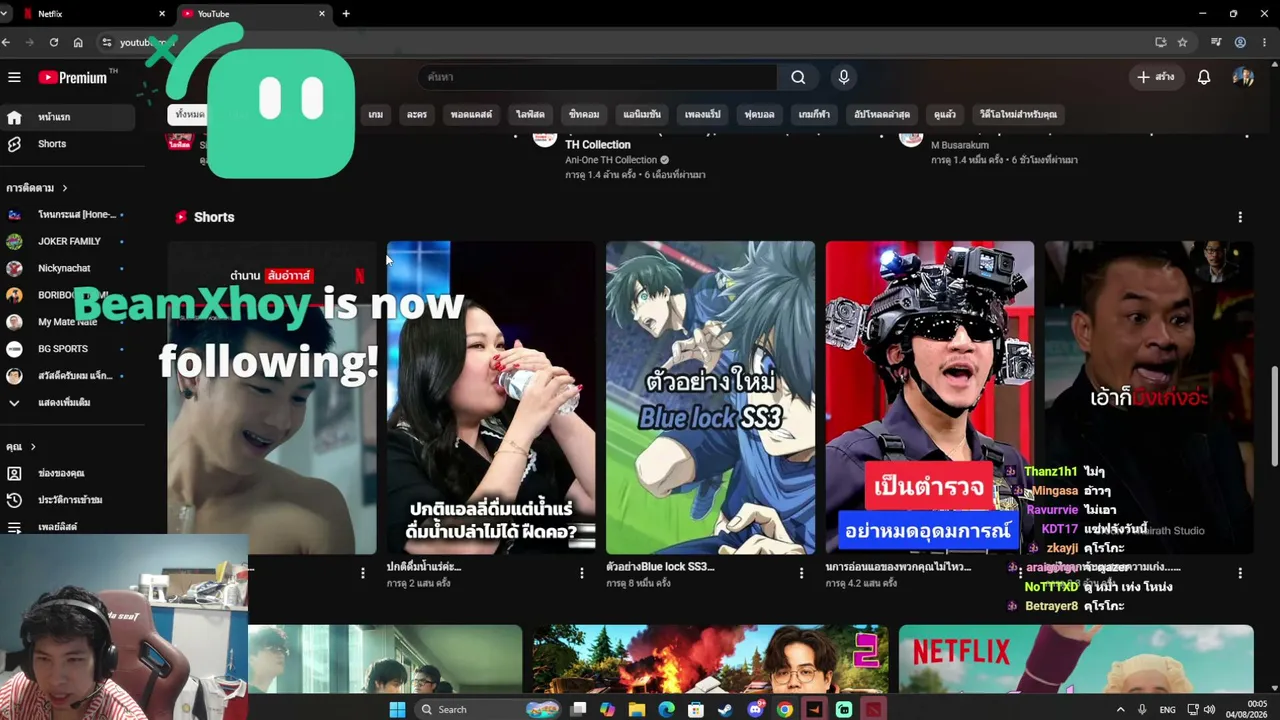Launch Microsoft Edge from the taskbar

tap(667, 709)
